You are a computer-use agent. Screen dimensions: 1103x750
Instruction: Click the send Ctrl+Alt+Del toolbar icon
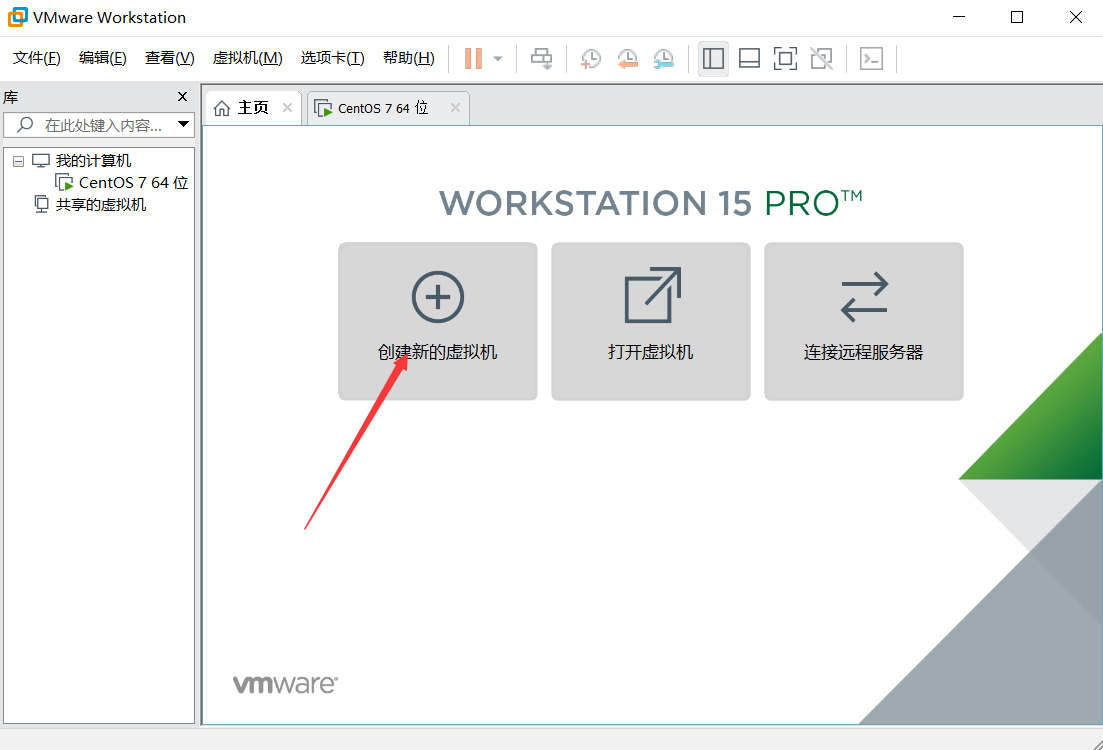point(542,58)
